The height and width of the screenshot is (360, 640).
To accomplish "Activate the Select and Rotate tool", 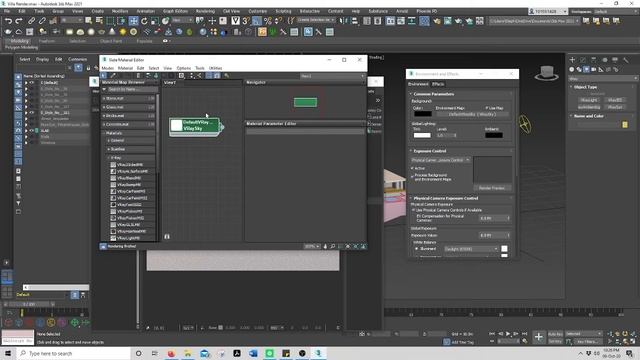I will [144, 21].
